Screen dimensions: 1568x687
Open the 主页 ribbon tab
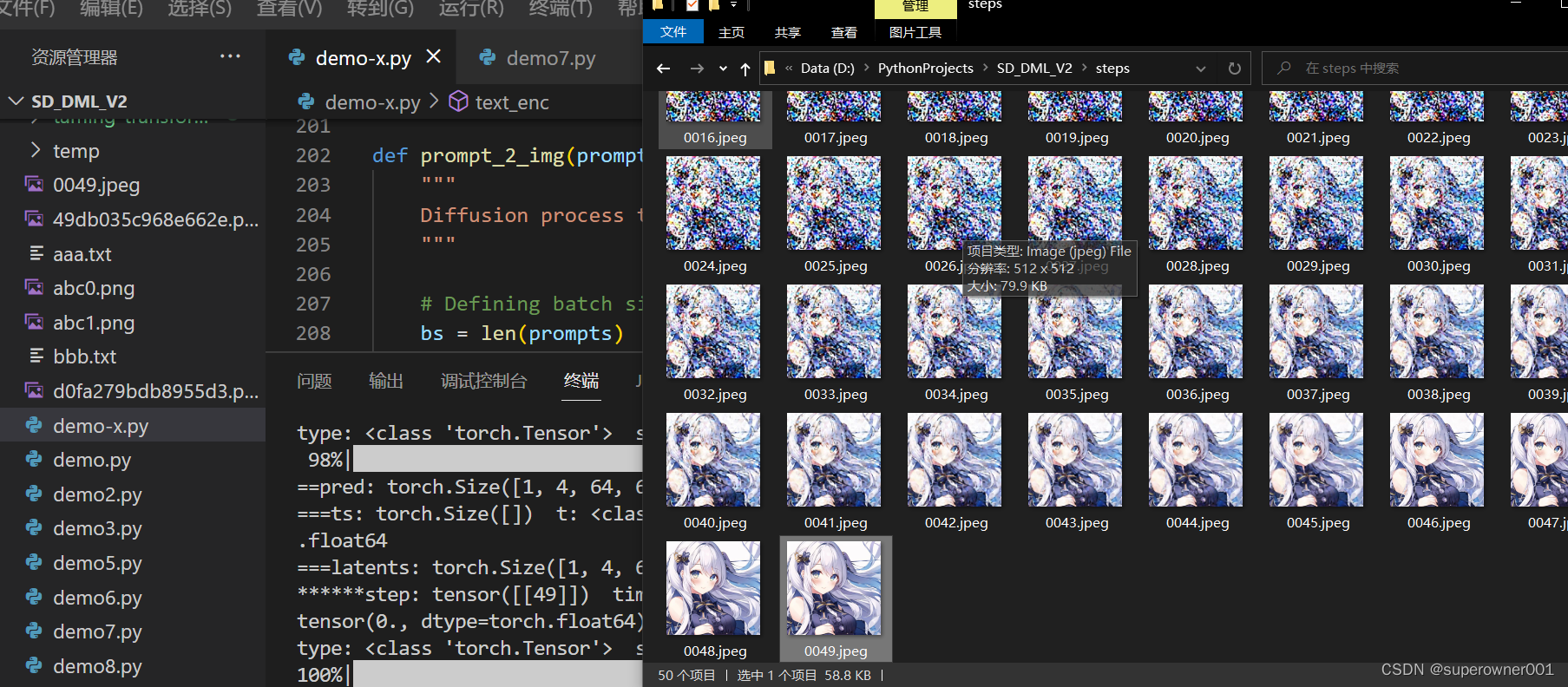click(732, 32)
